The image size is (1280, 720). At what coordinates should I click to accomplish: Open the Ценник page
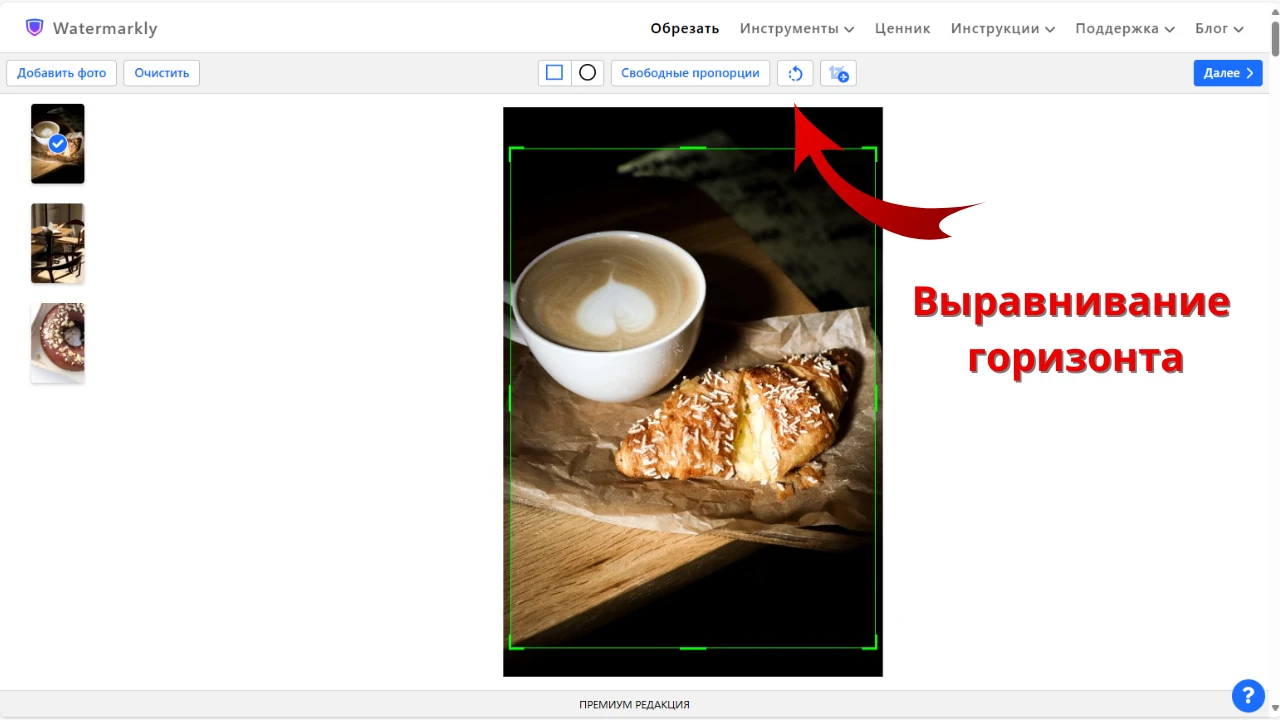[x=903, y=28]
